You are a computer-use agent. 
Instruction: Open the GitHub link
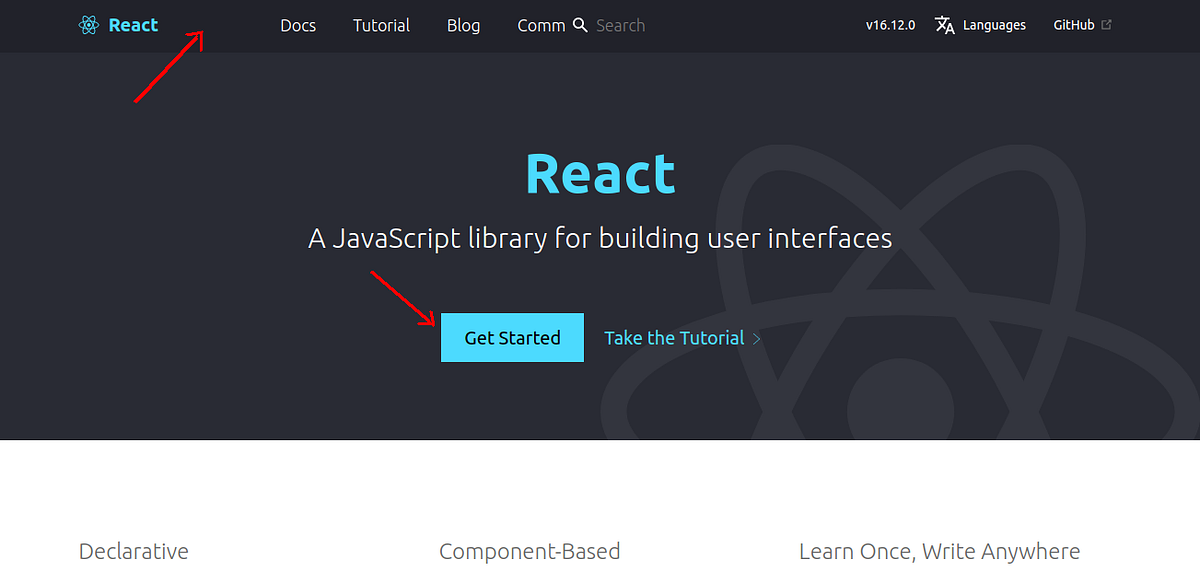[x=1073, y=25]
